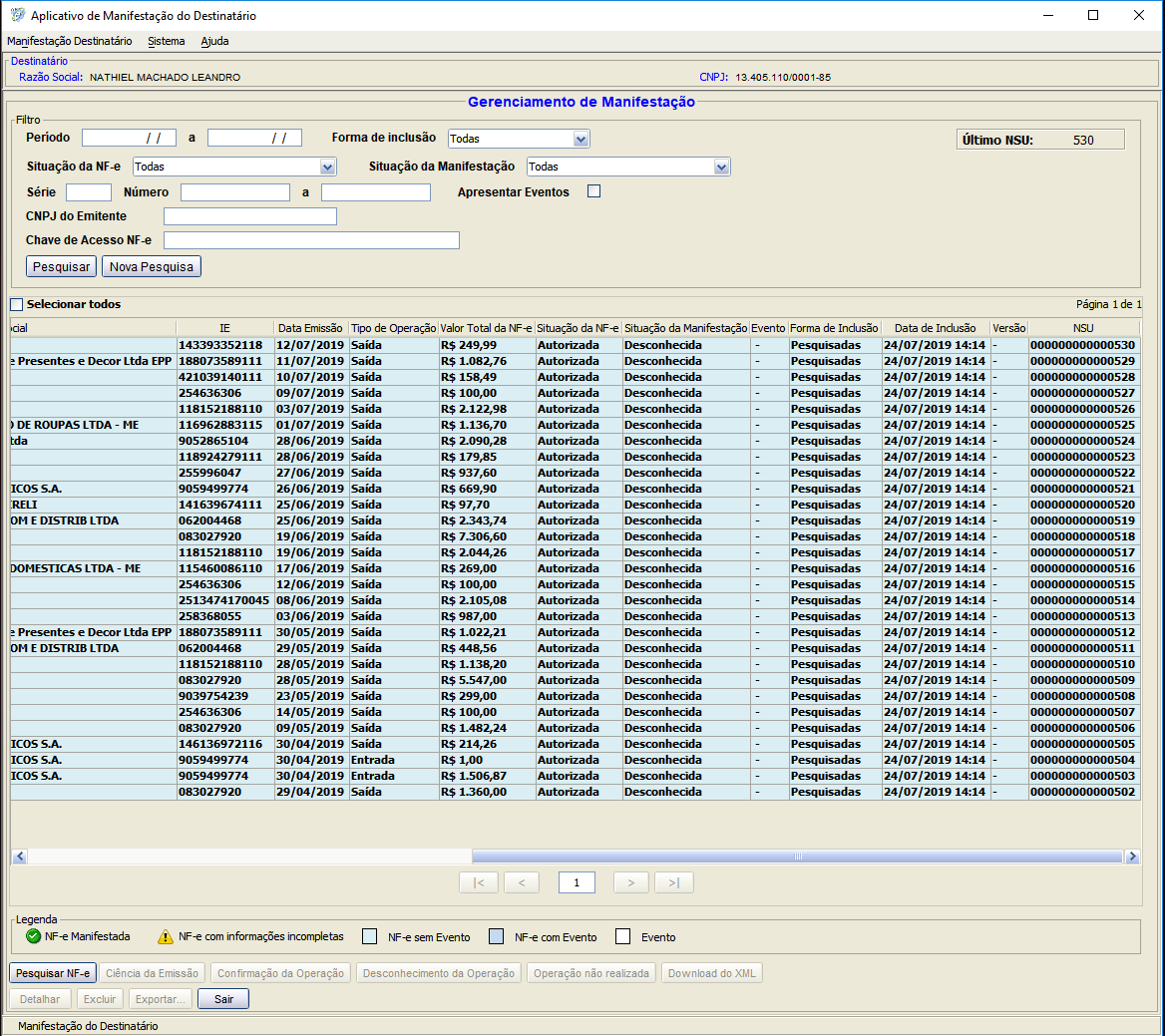This screenshot has height=1036, width=1165.
Task: Click the horizontal scrollbar thumb
Action: (x=797, y=857)
